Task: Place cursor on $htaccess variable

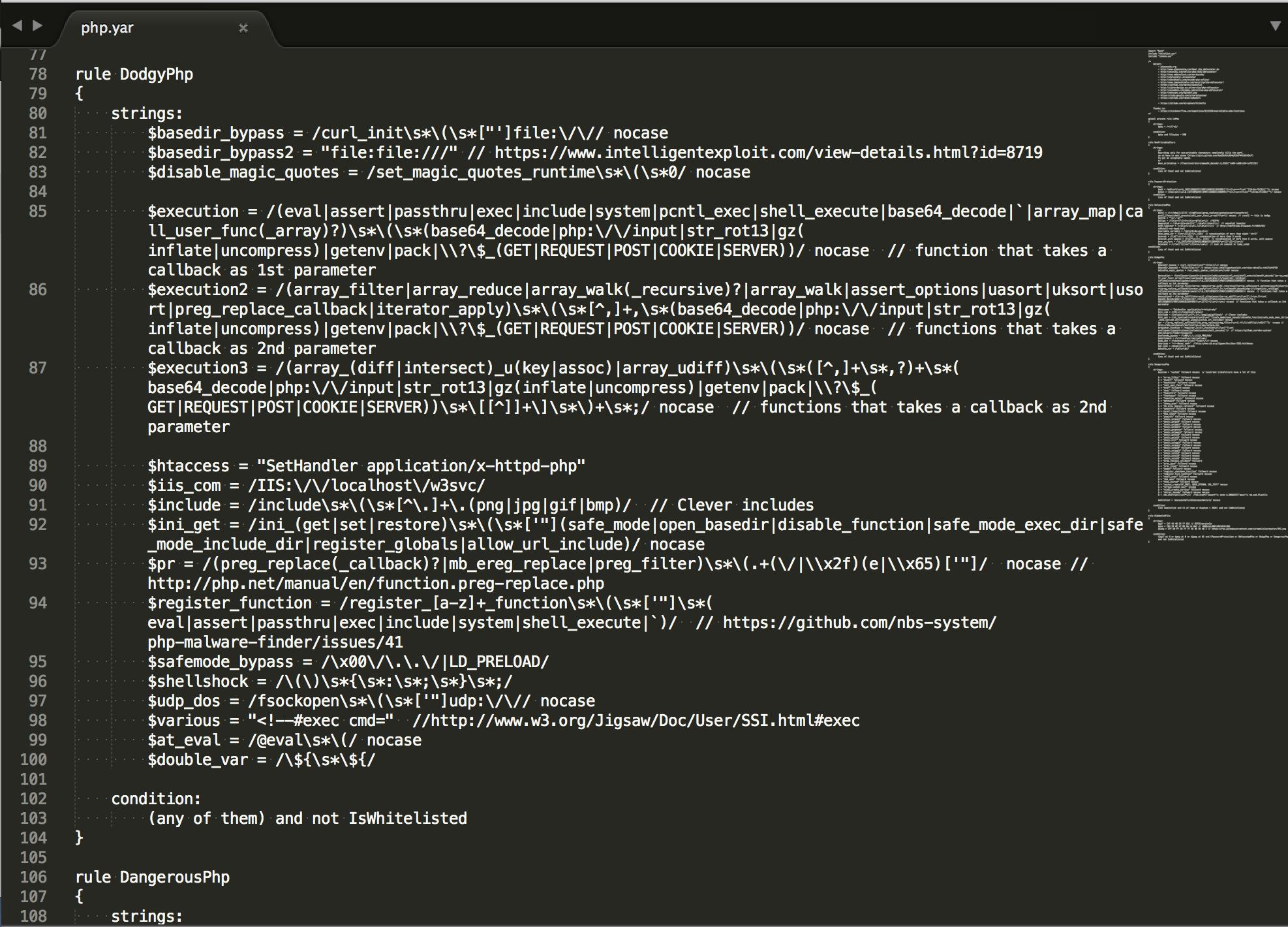Action: 189,466
